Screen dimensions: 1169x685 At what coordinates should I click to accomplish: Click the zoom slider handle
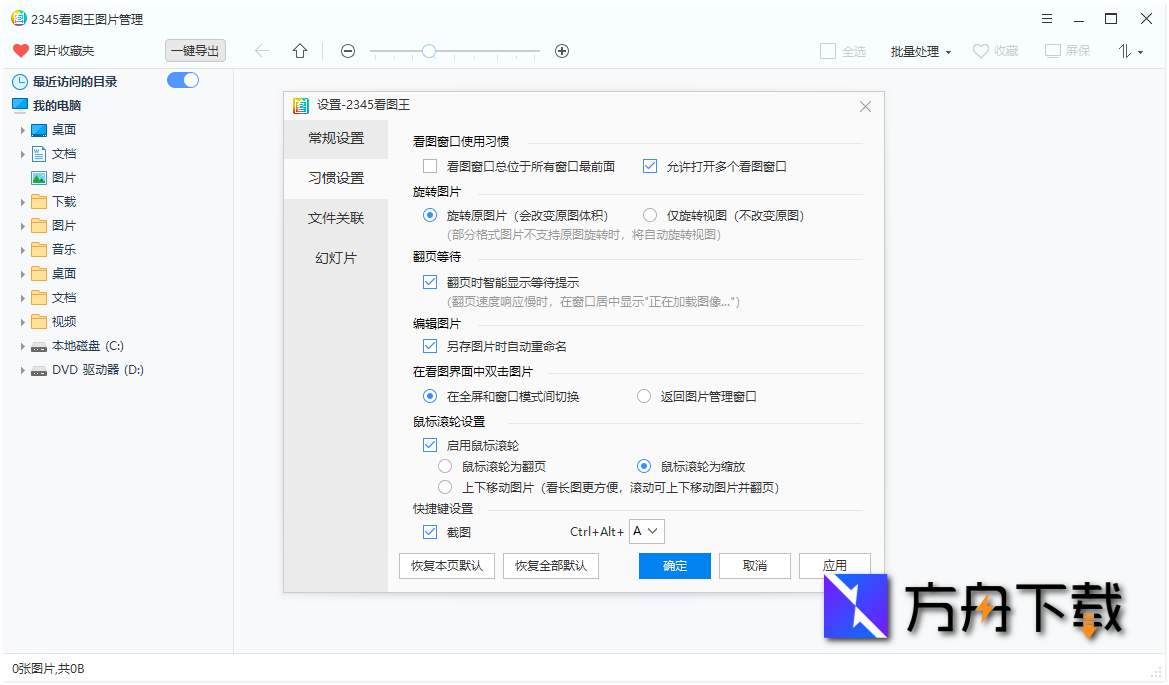pyautogui.click(x=428, y=49)
